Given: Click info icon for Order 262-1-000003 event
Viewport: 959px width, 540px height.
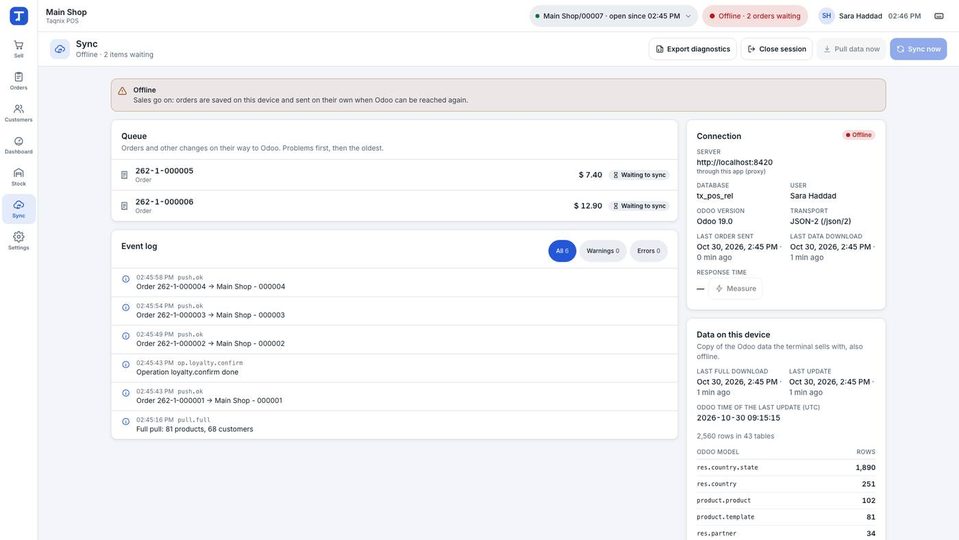Looking at the screenshot, I should pos(125,308).
